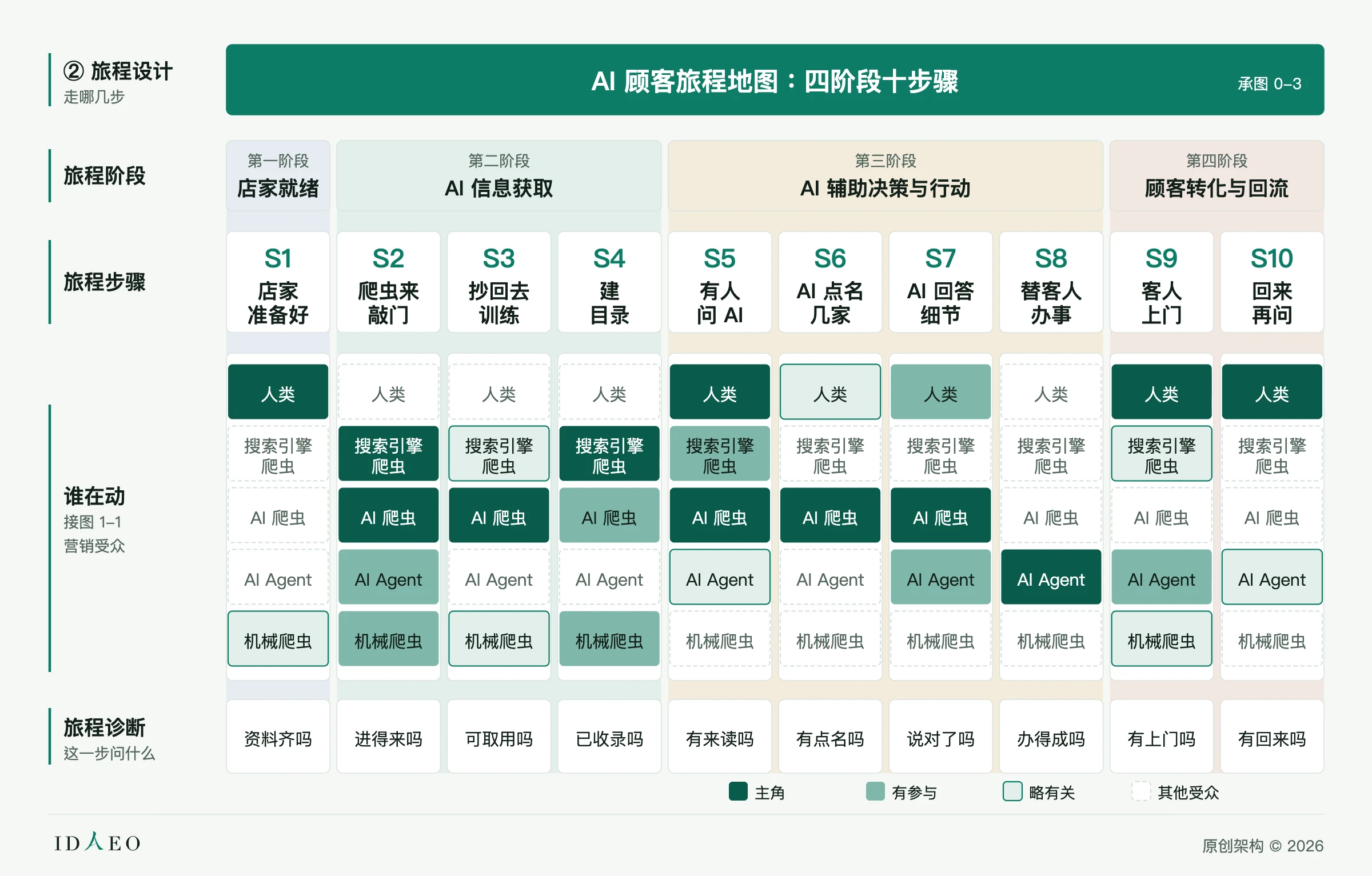Click the 第一阶段 店家就绪 stage header

click(278, 176)
